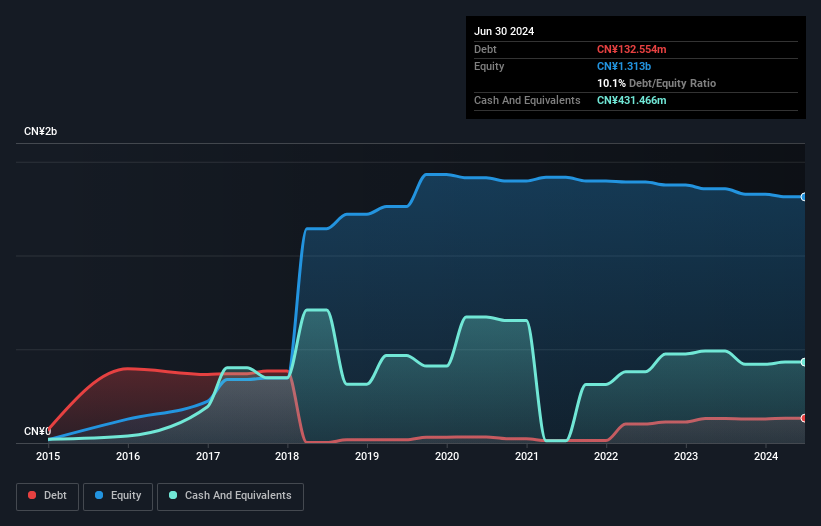Toggle the Equity legend button
Screen dimensions: 821x526
point(118,496)
